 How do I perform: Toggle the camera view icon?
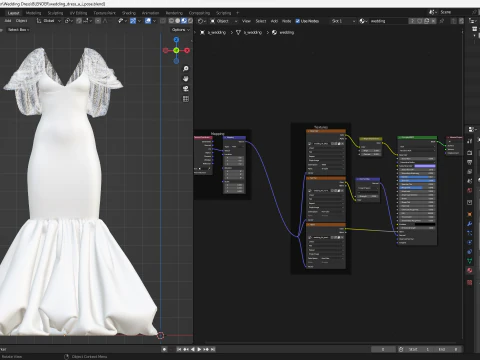point(186,89)
